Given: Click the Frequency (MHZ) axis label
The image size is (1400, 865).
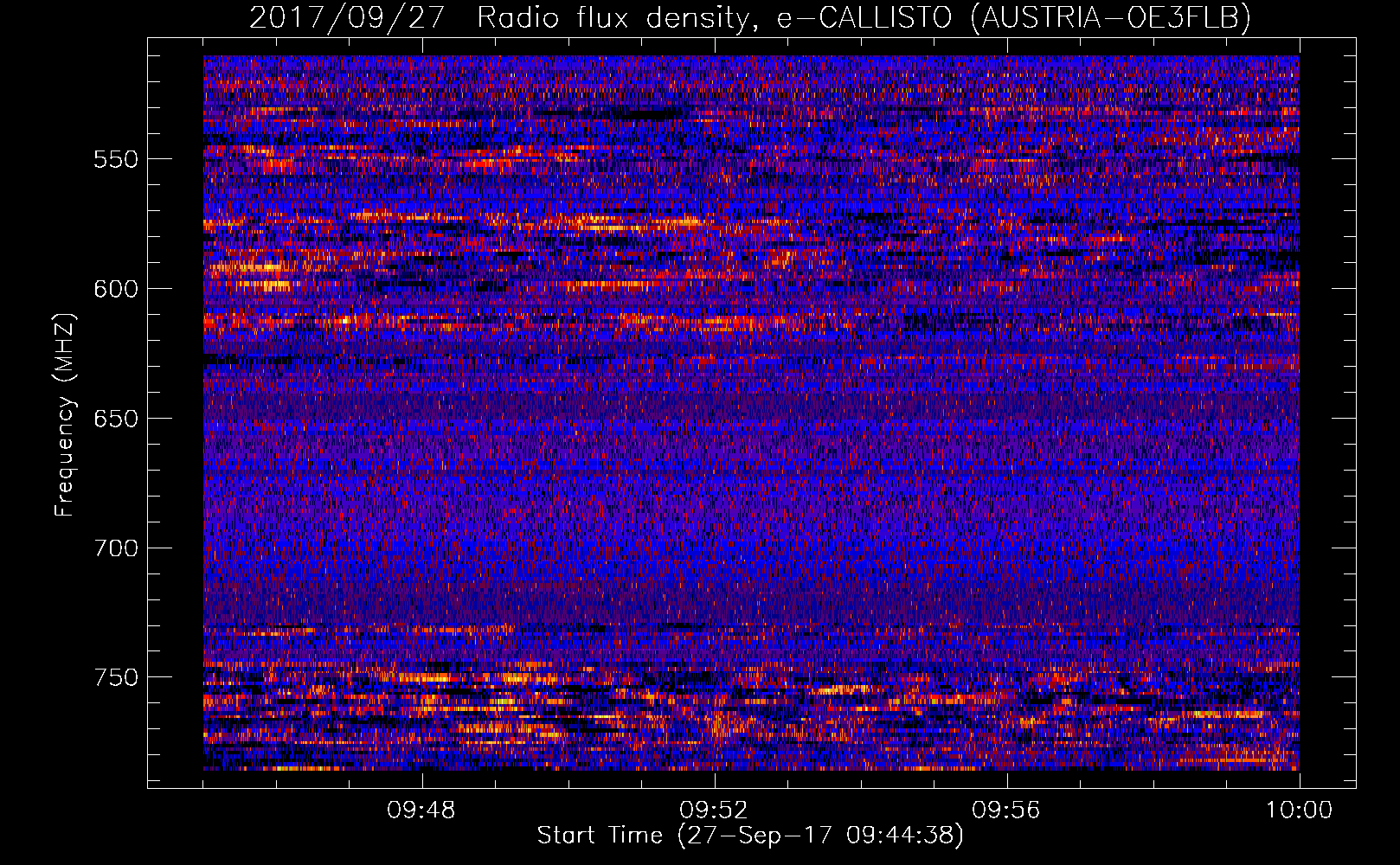Looking at the screenshot, I should pyautogui.click(x=66, y=415).
